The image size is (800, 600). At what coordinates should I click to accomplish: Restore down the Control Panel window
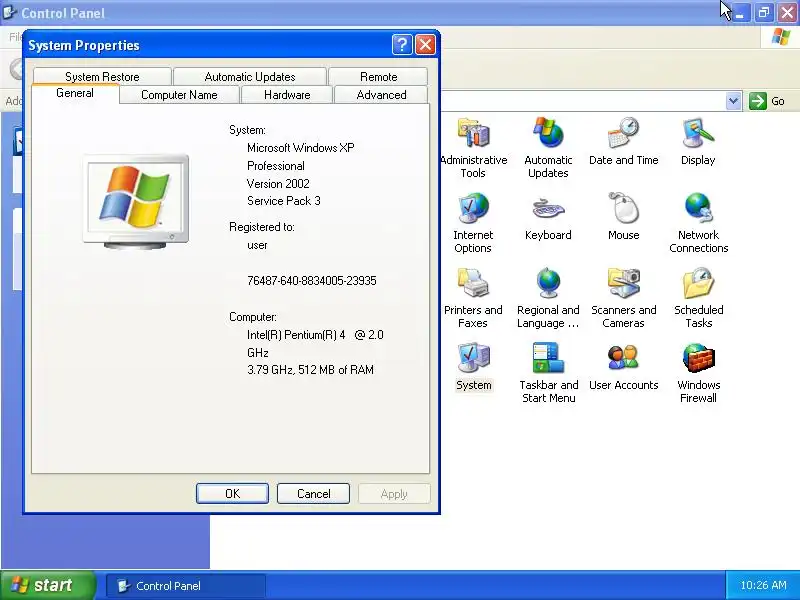pos(764,13)
